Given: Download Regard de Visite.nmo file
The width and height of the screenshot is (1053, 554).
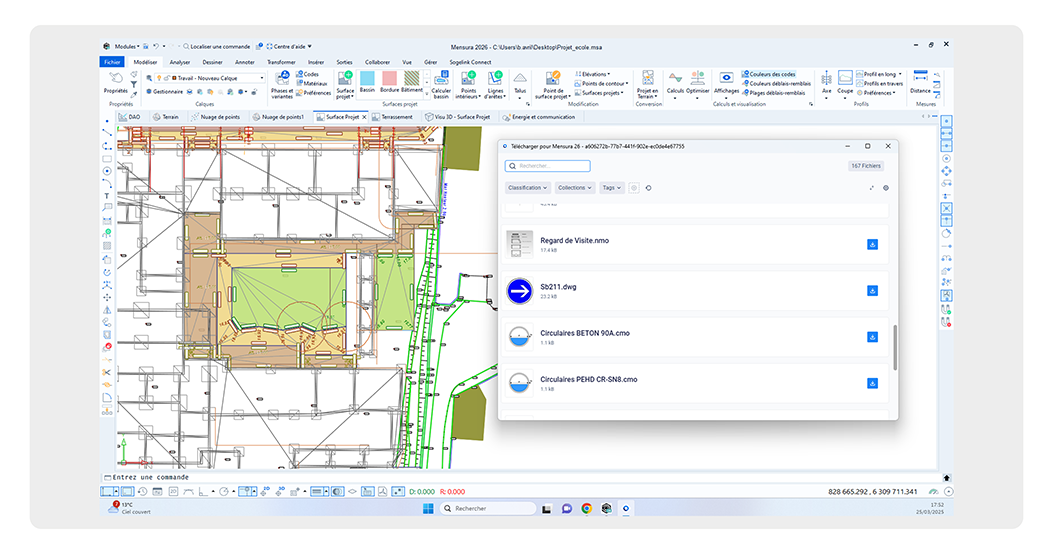Looking at the screenshot, I should pos(872,244).
